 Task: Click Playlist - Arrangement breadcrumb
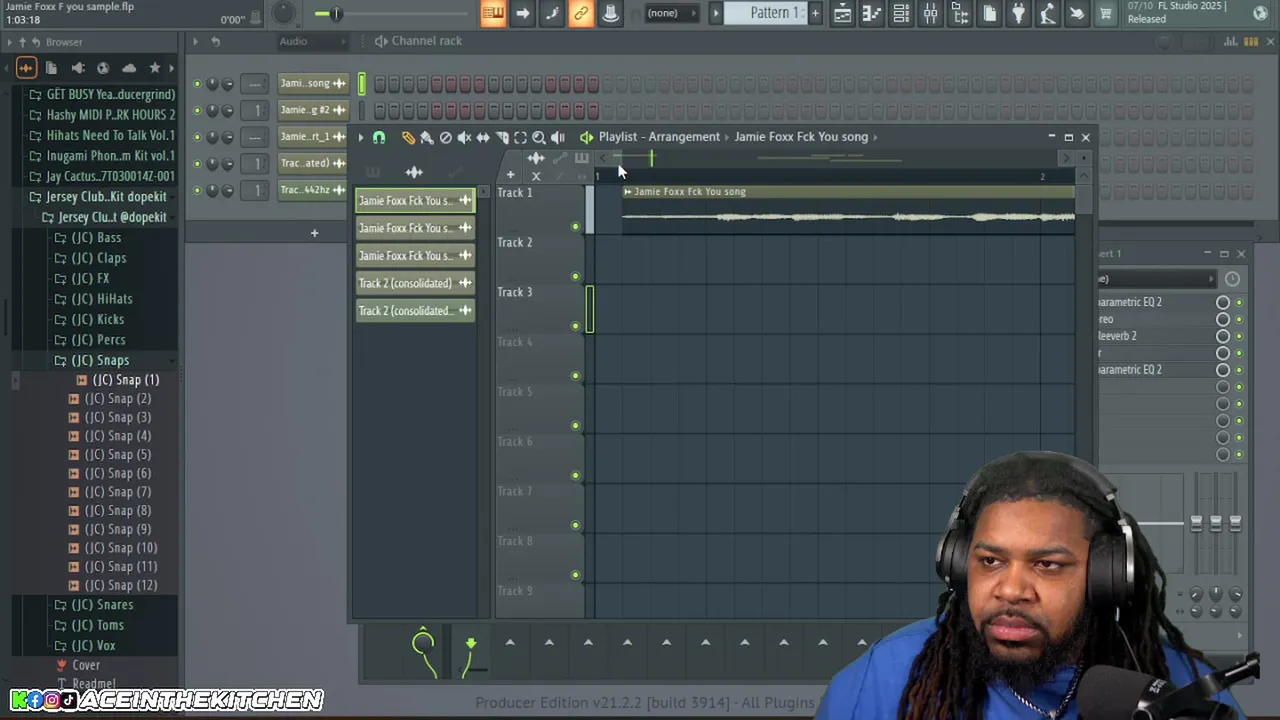click(659, 137)
